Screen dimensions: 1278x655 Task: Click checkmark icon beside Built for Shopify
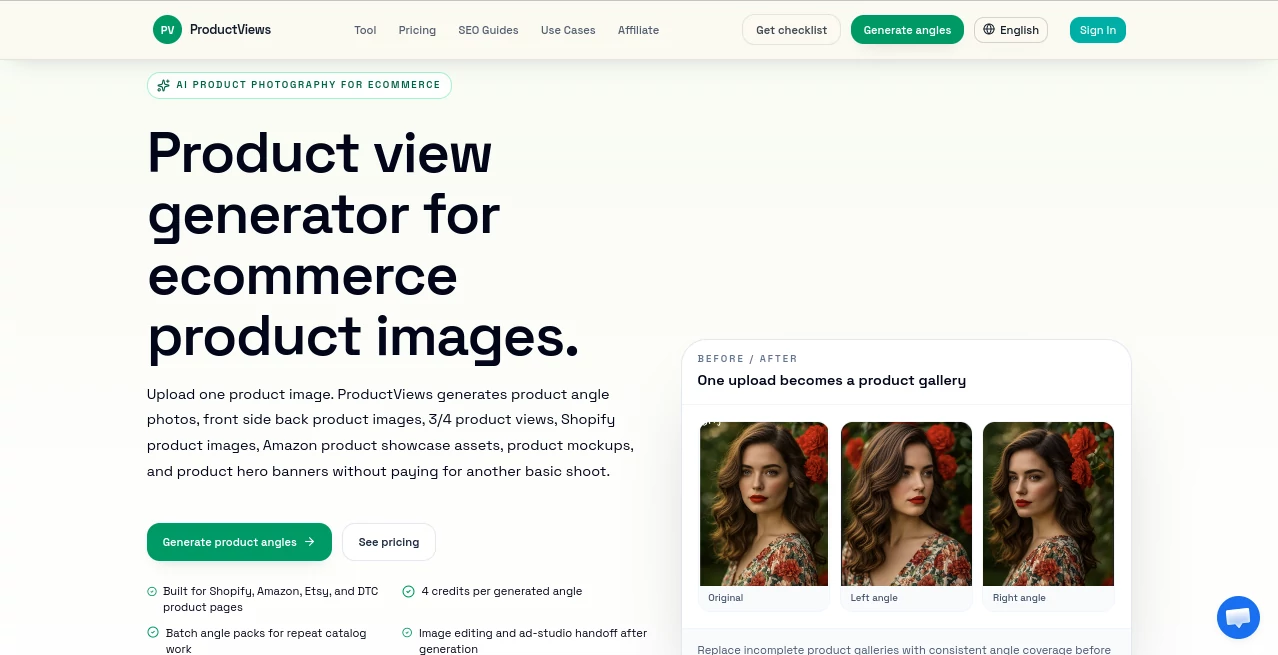tap(152, 592)
